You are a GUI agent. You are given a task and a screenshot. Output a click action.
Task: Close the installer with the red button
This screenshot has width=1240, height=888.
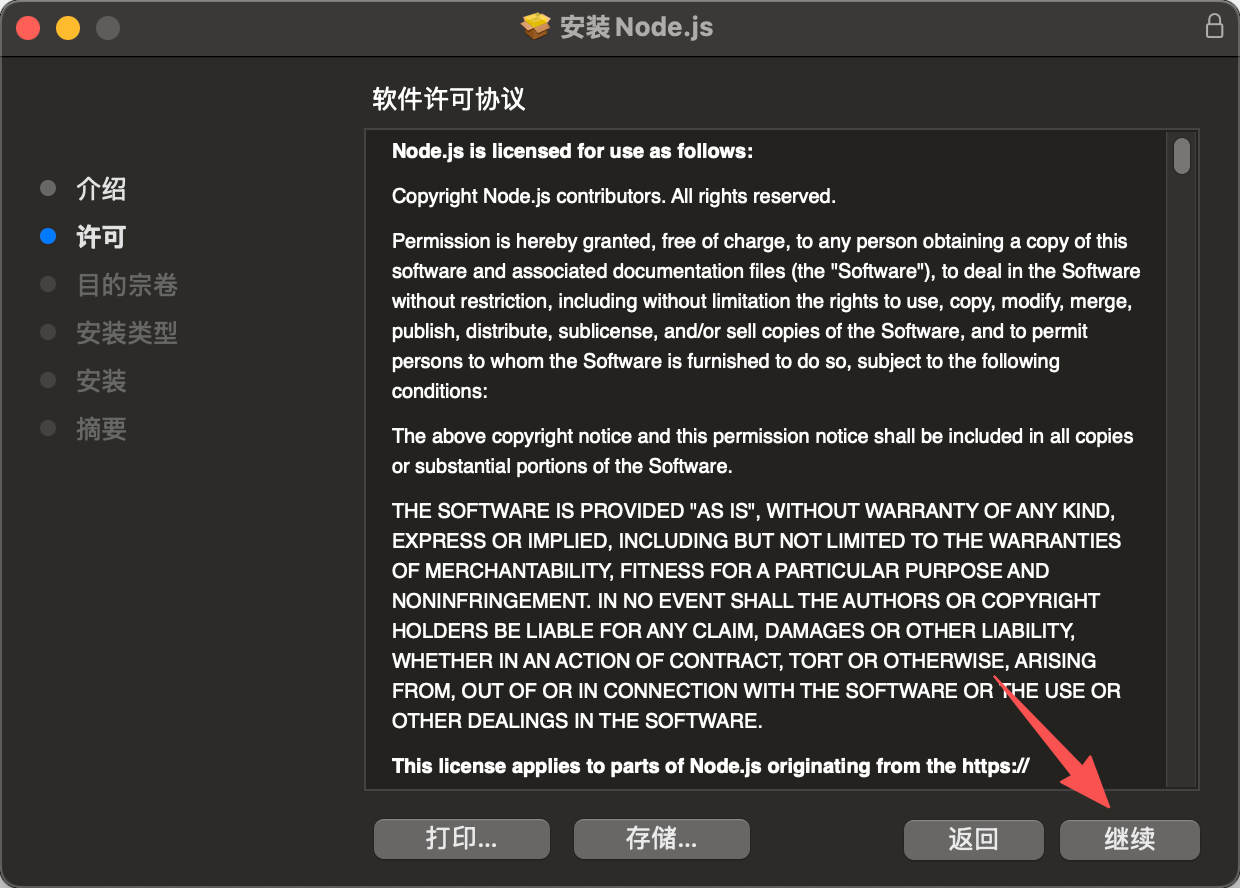28,28
